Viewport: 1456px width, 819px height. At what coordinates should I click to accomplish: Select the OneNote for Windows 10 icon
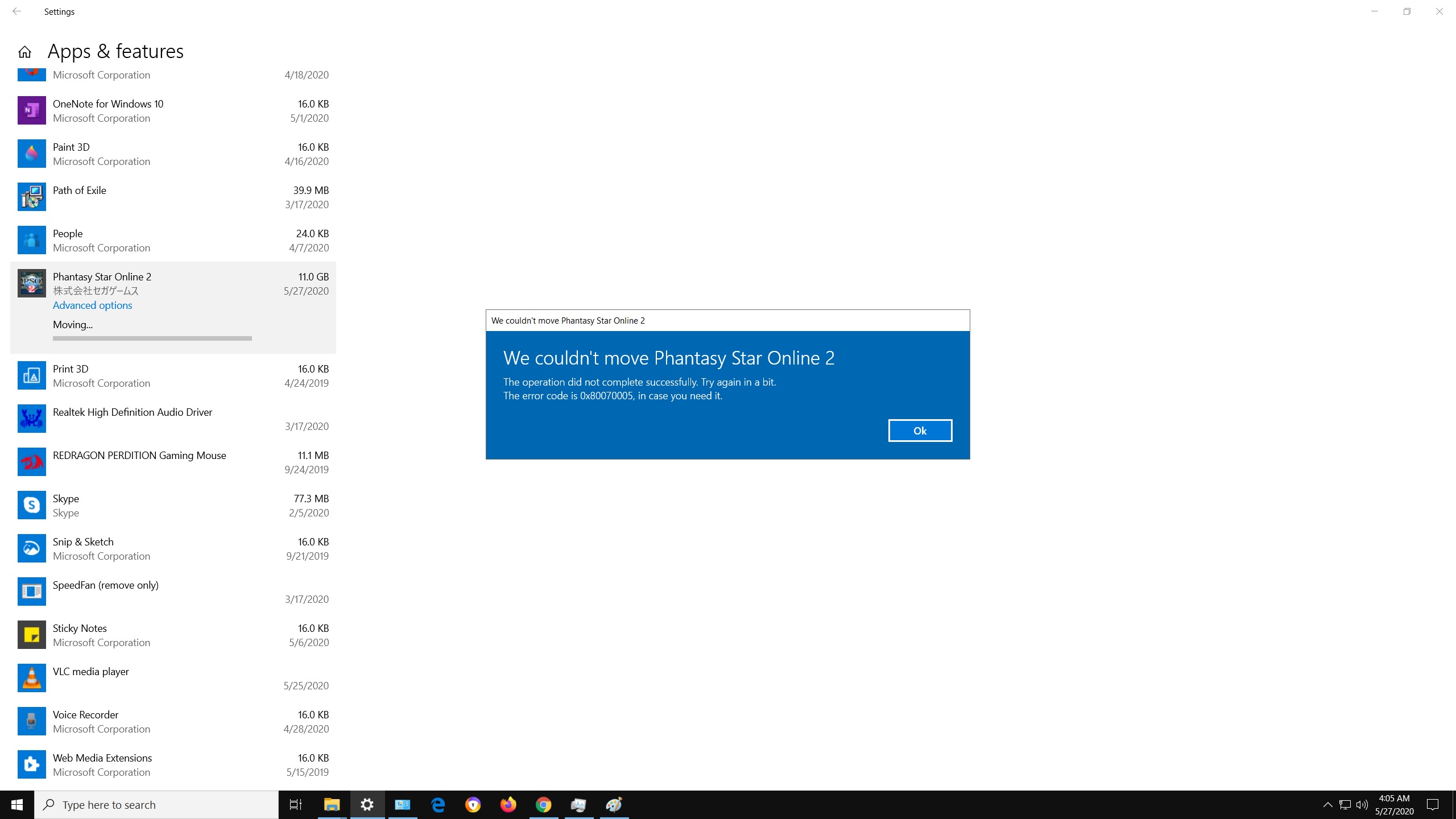click(32, 110)
